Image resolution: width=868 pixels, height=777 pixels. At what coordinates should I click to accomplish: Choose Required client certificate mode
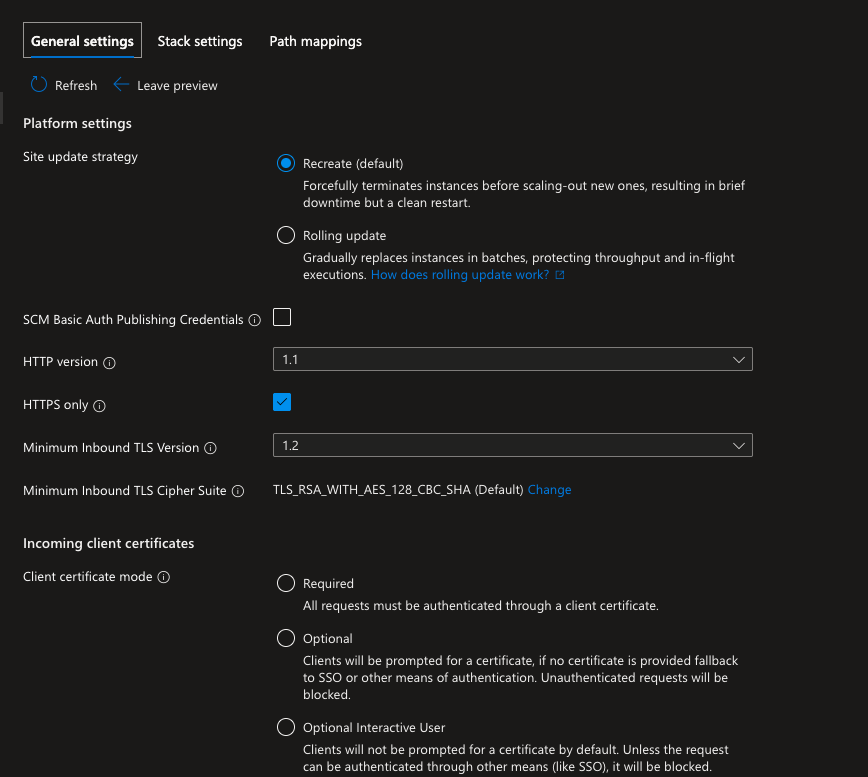pyautogui.click(x=286, y=583)
